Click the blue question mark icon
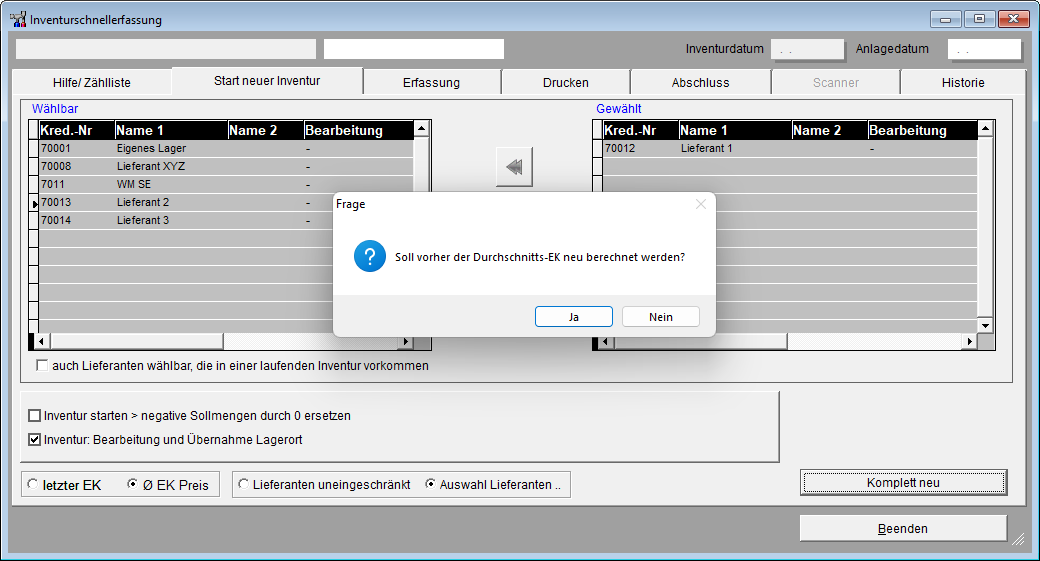This screenshot has width=1040, height=561. click(x=369, y=257)
